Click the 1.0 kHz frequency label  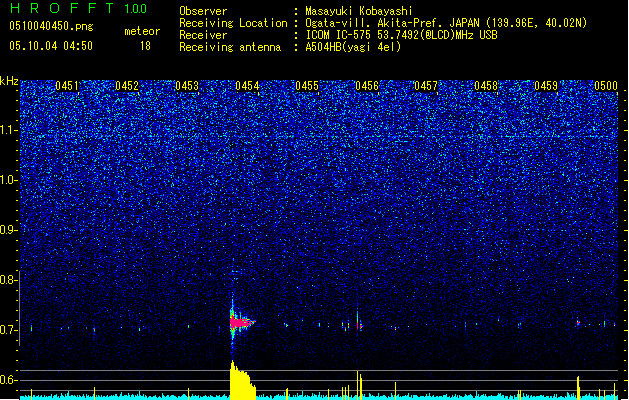[8, 181]
